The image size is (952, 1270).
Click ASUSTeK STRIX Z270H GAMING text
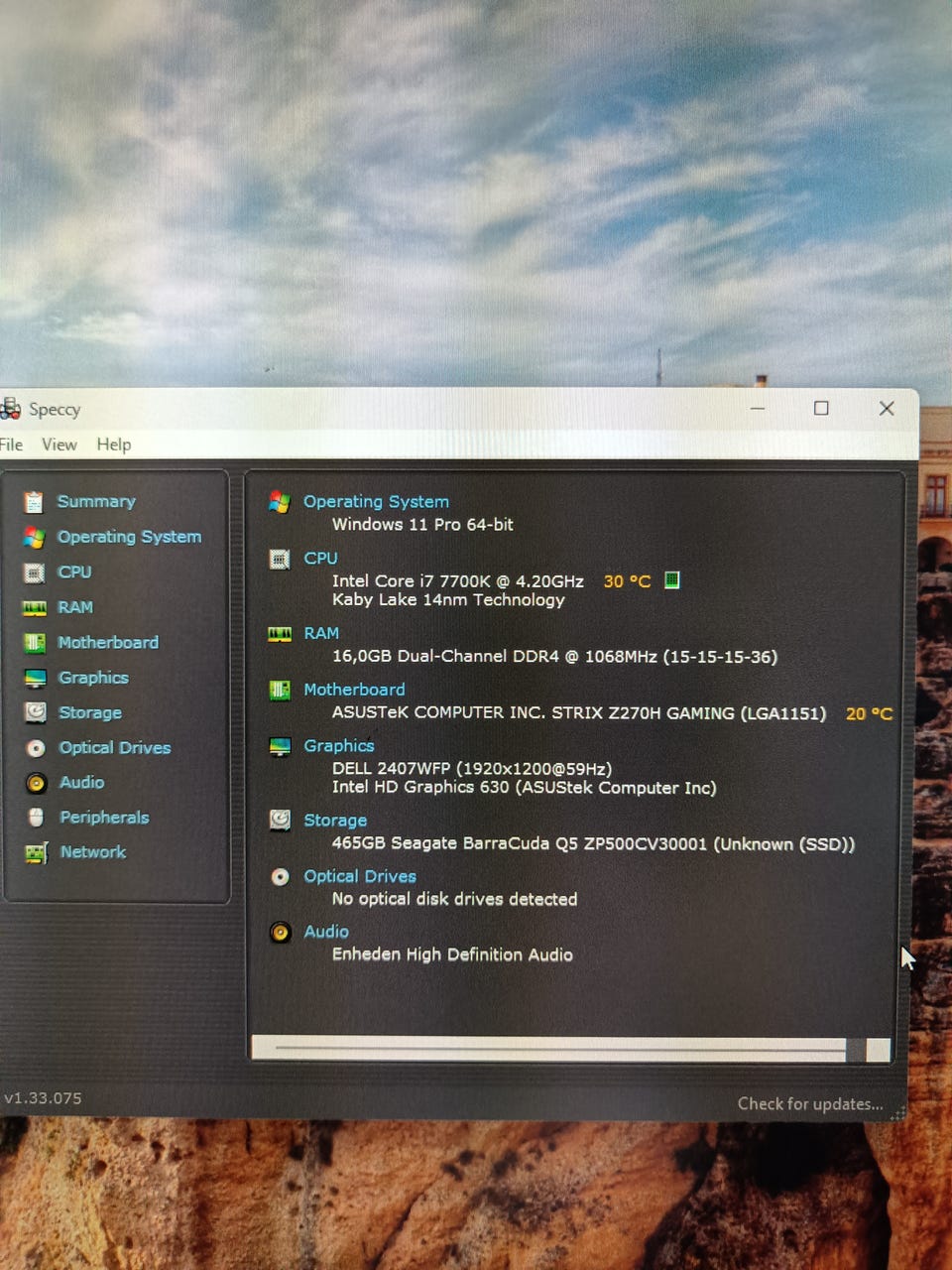coord(579,713)
